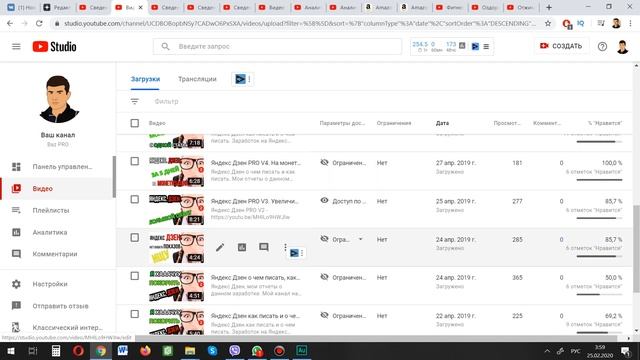Click the page vertical scrollbar thumb
The height and width of the screenshot is (360, 640).
tap(636, 249)
